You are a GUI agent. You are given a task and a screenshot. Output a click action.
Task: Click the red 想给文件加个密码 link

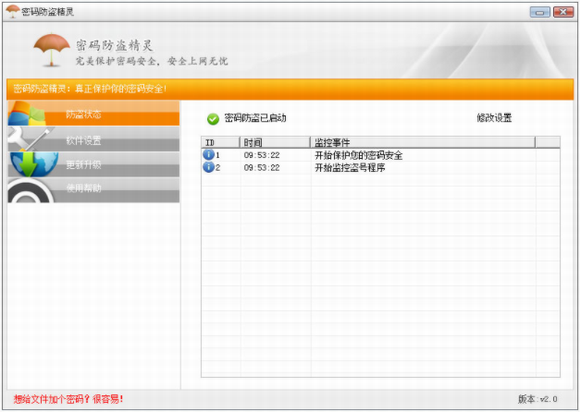[68, 399]
